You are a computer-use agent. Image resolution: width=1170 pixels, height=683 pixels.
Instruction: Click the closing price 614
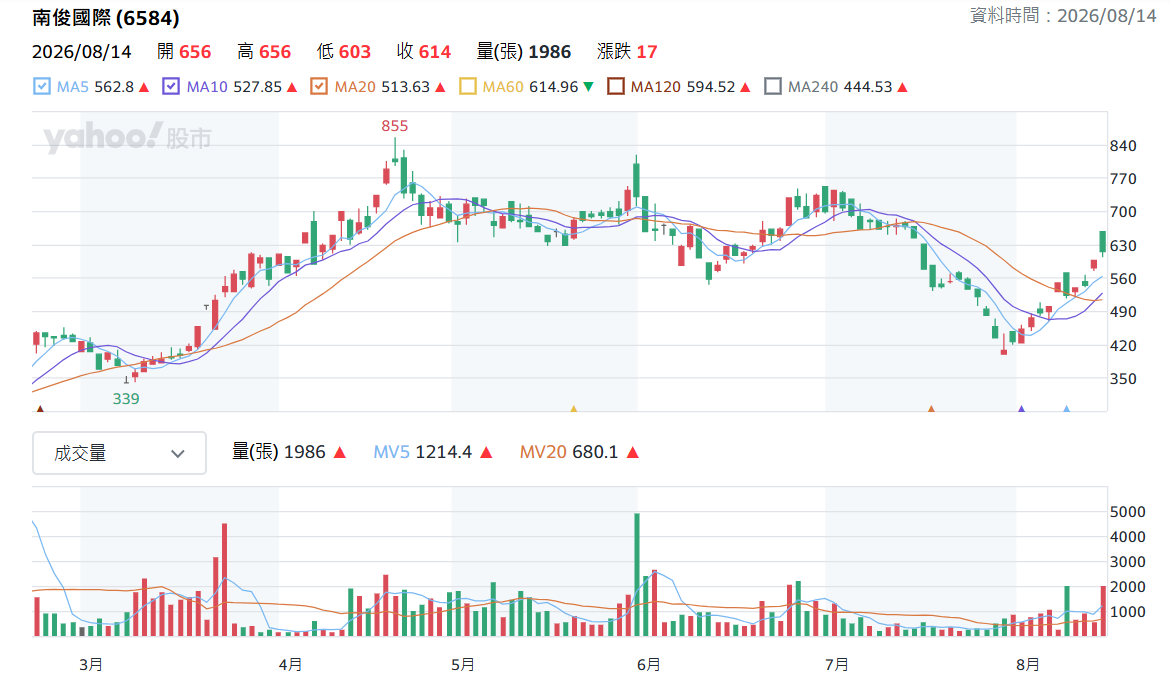pyautogui.click(x=435, y=52)
